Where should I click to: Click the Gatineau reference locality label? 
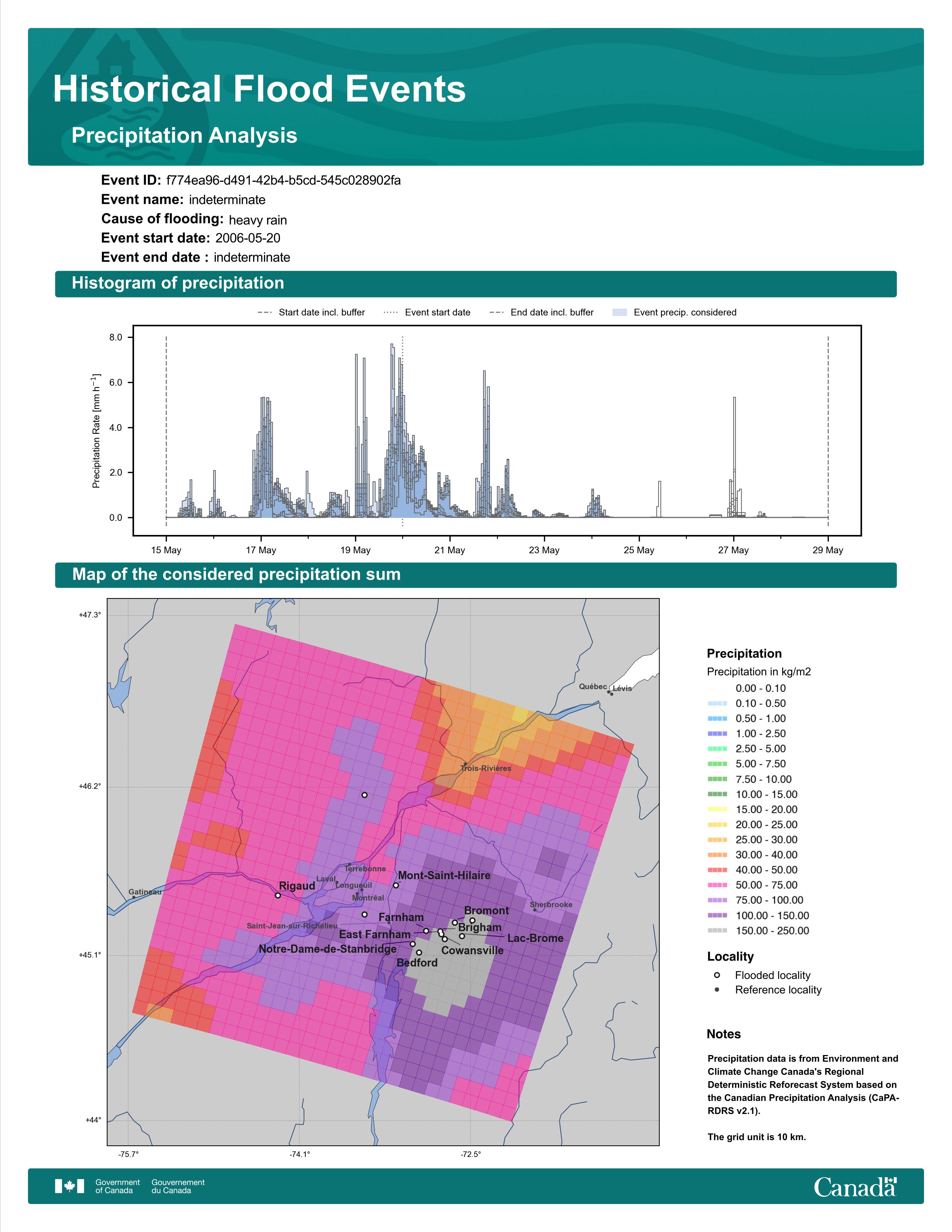(146, 892)
